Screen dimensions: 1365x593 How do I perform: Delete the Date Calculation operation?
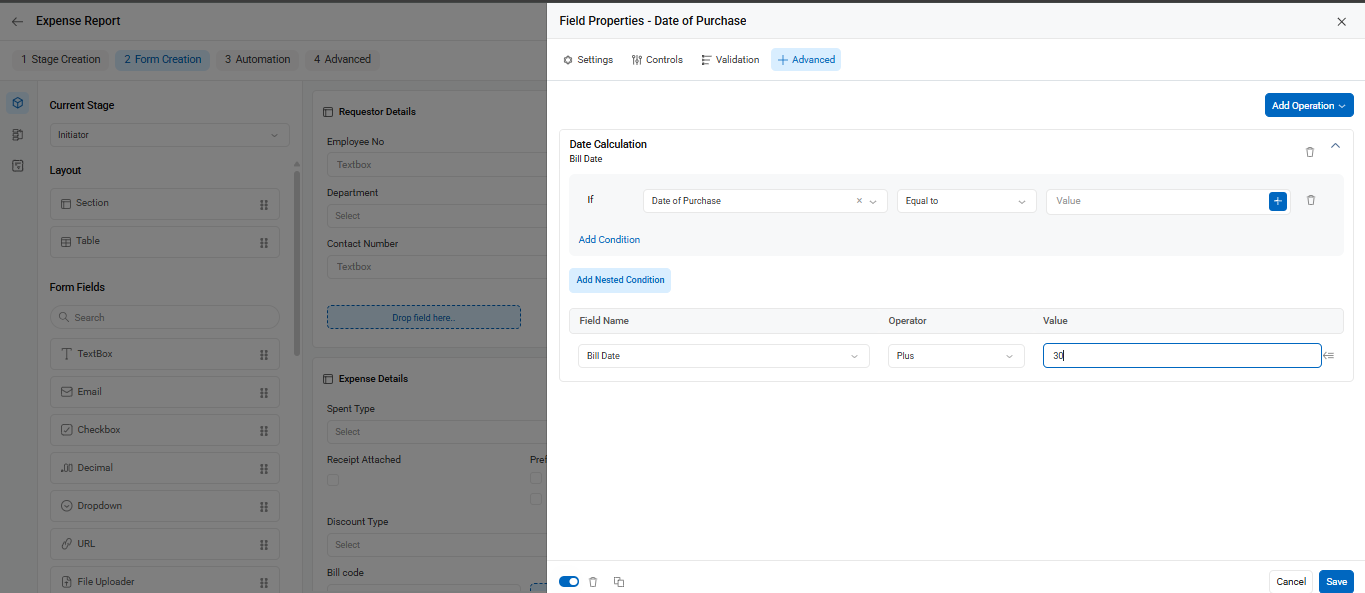1310,152
